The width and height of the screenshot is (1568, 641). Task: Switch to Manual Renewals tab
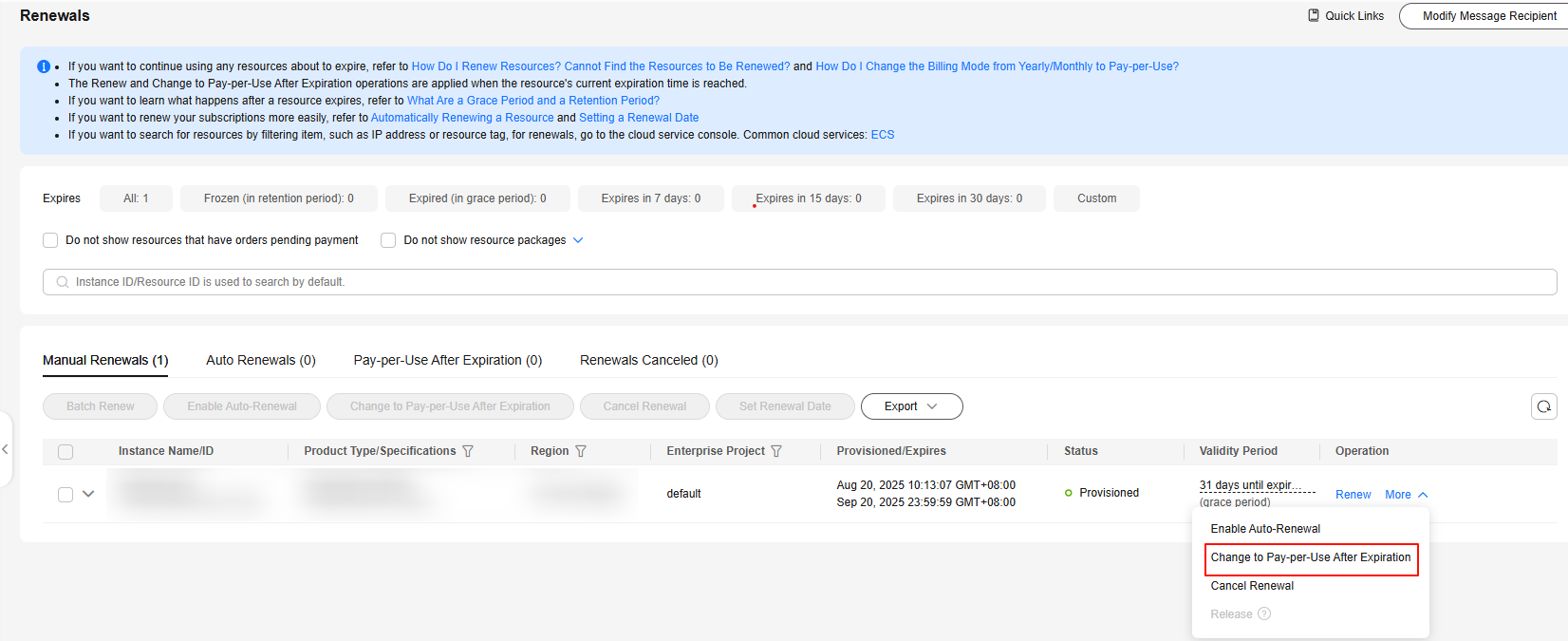pos(105,360)
